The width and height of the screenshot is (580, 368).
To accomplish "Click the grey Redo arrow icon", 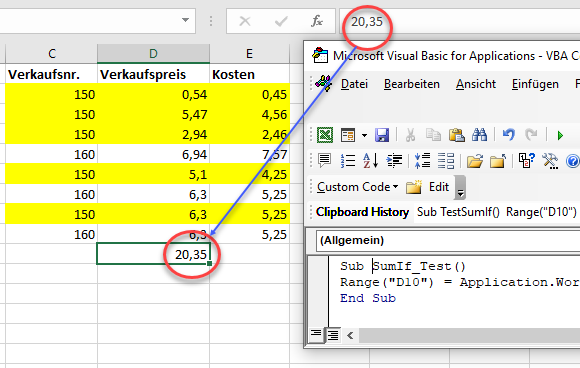I will click(x=531, y=135).
